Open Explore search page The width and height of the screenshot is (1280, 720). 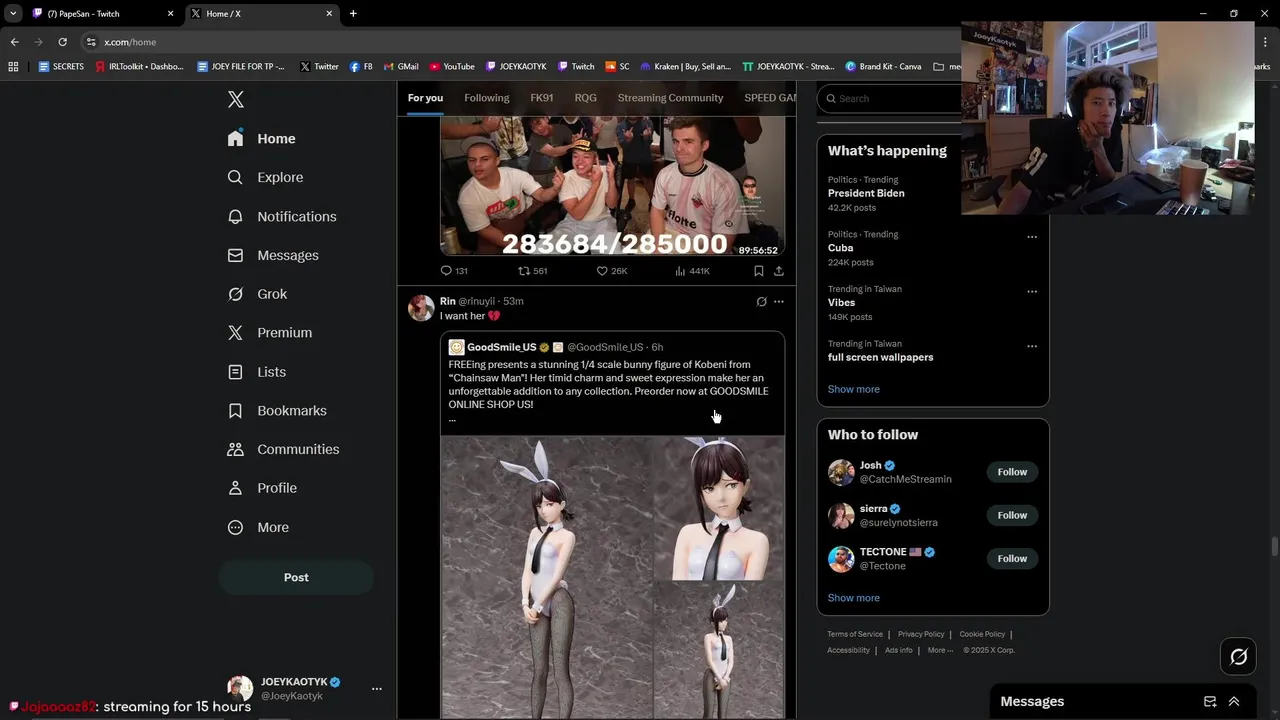[x=266, y=177]
